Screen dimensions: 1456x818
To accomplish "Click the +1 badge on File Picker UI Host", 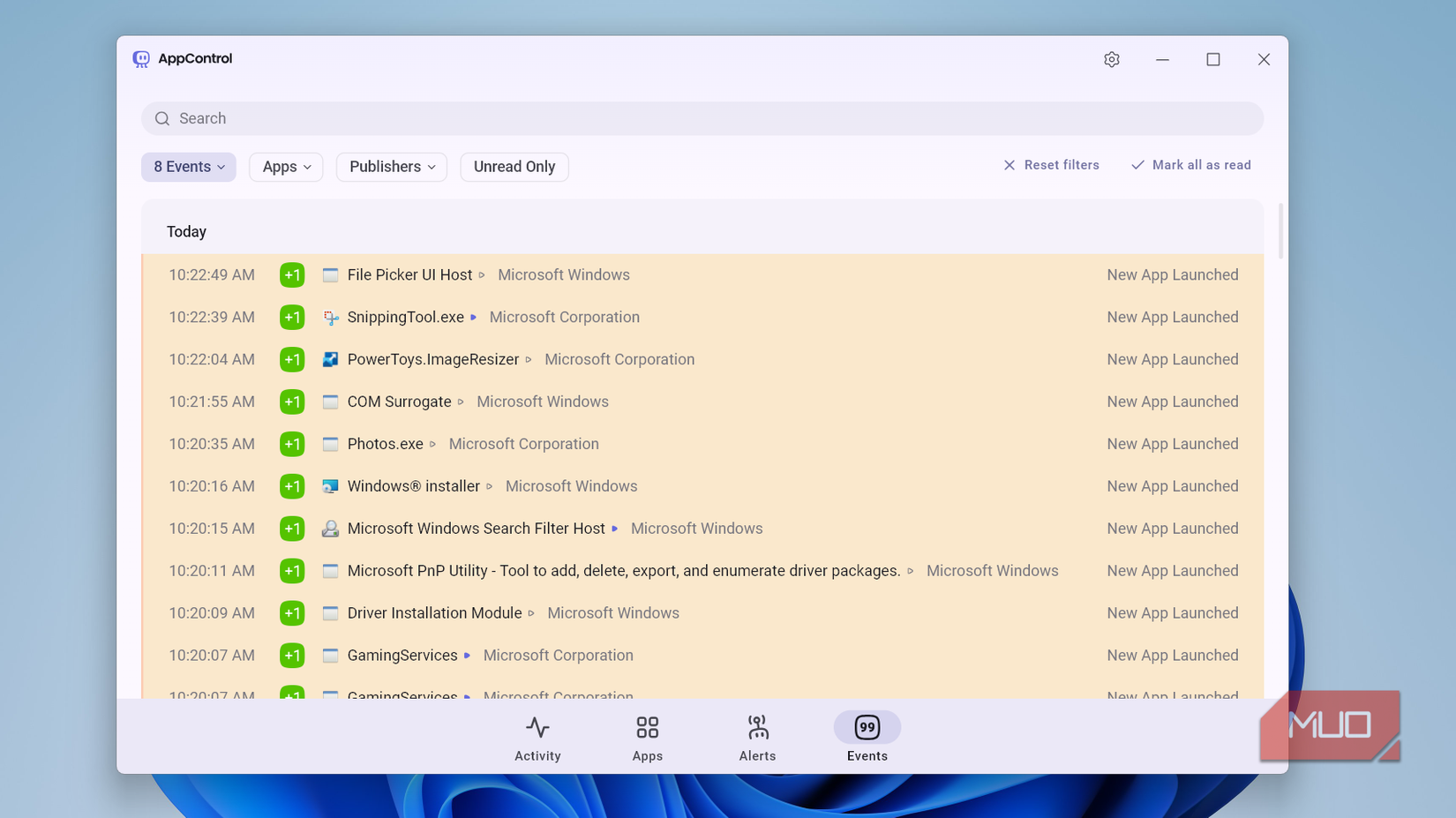I will click(x=291, y=274).
